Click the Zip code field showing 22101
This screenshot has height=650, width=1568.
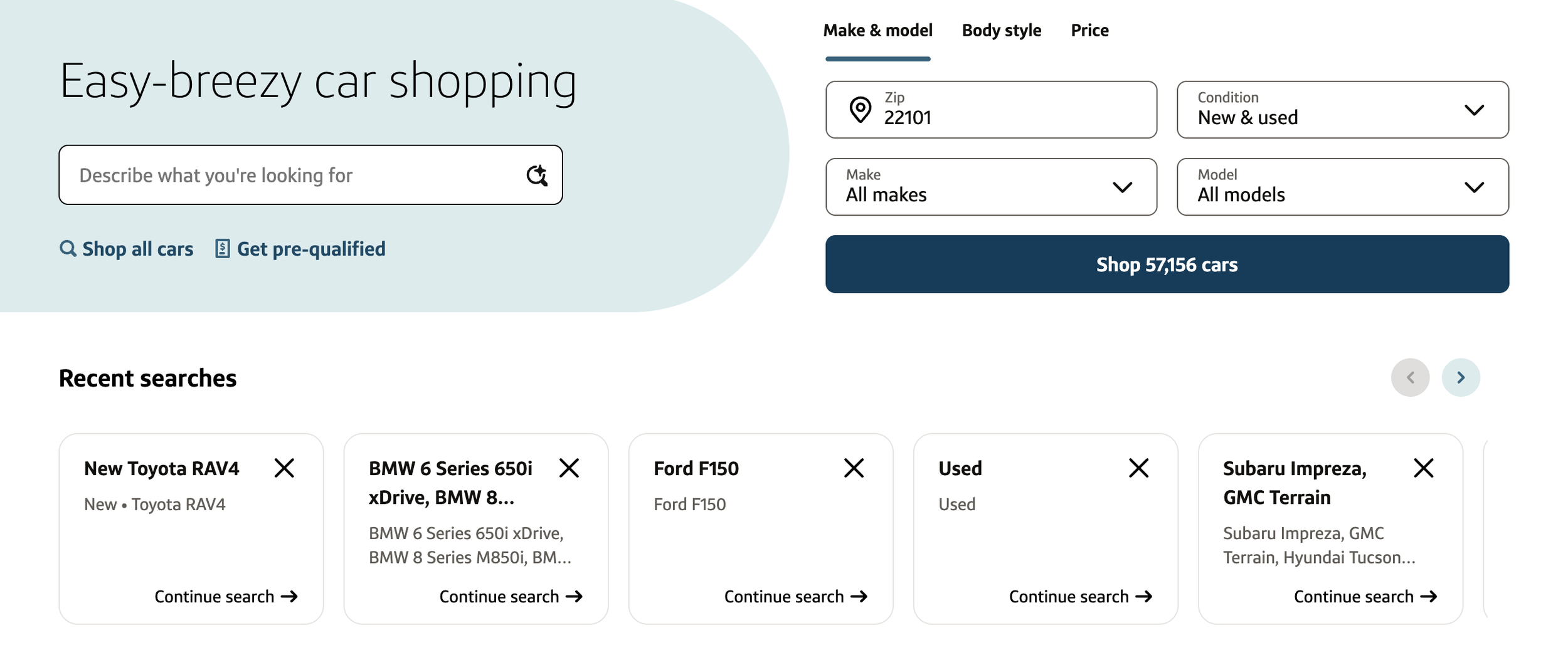click(x=991, y=110)
